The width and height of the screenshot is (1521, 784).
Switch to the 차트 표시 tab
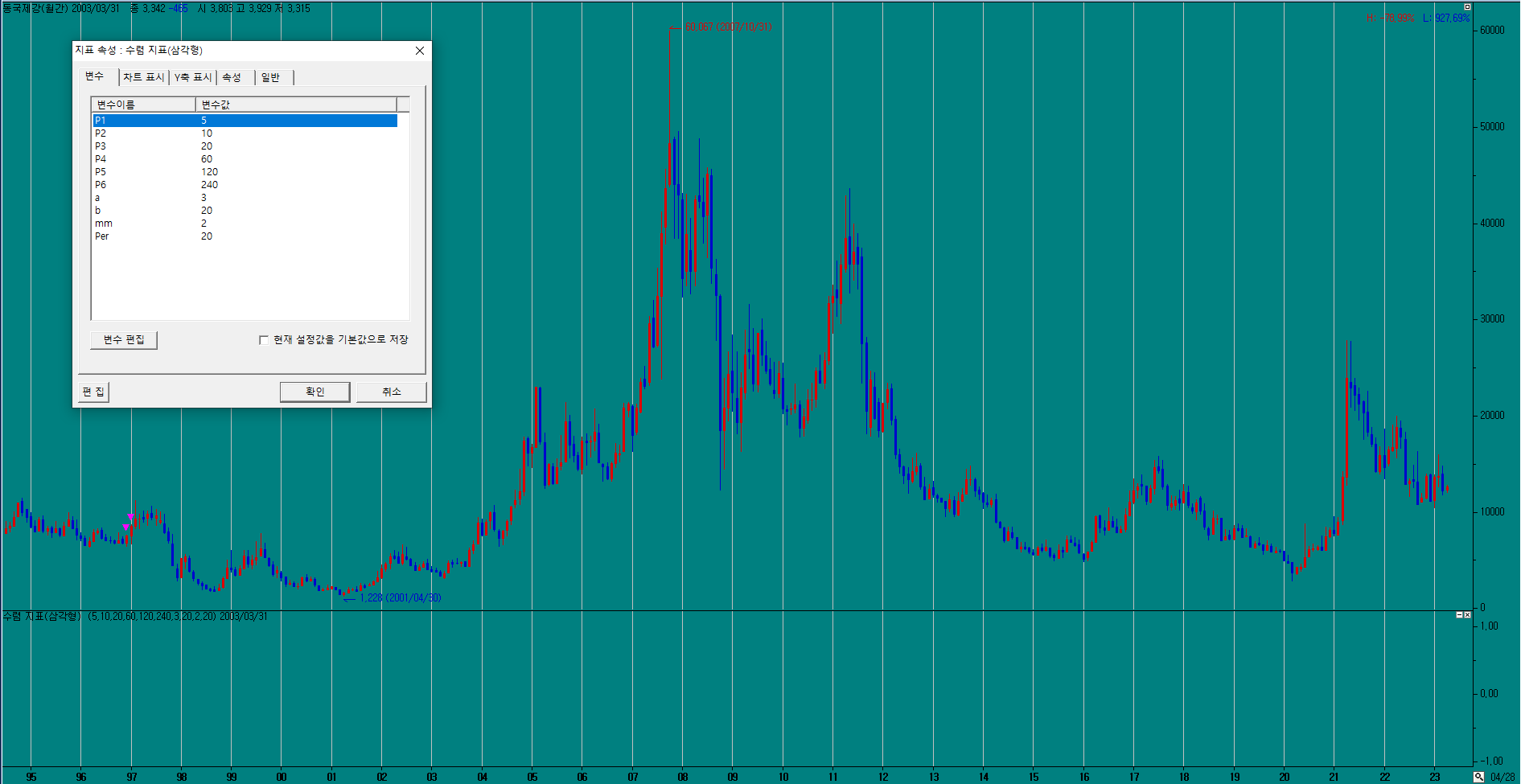[x=143, y=77]
